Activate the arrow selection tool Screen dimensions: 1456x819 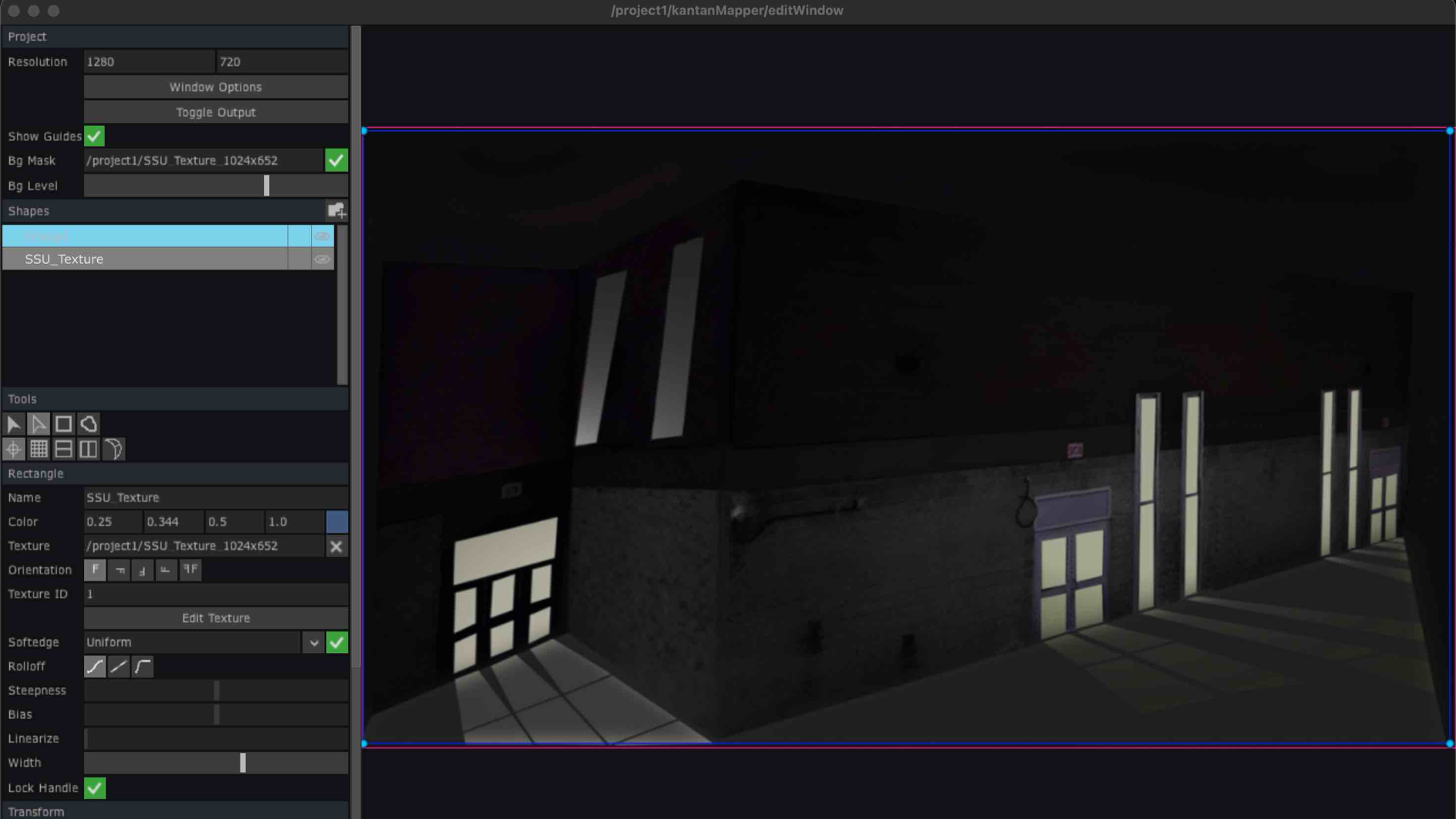click(14, 424)
